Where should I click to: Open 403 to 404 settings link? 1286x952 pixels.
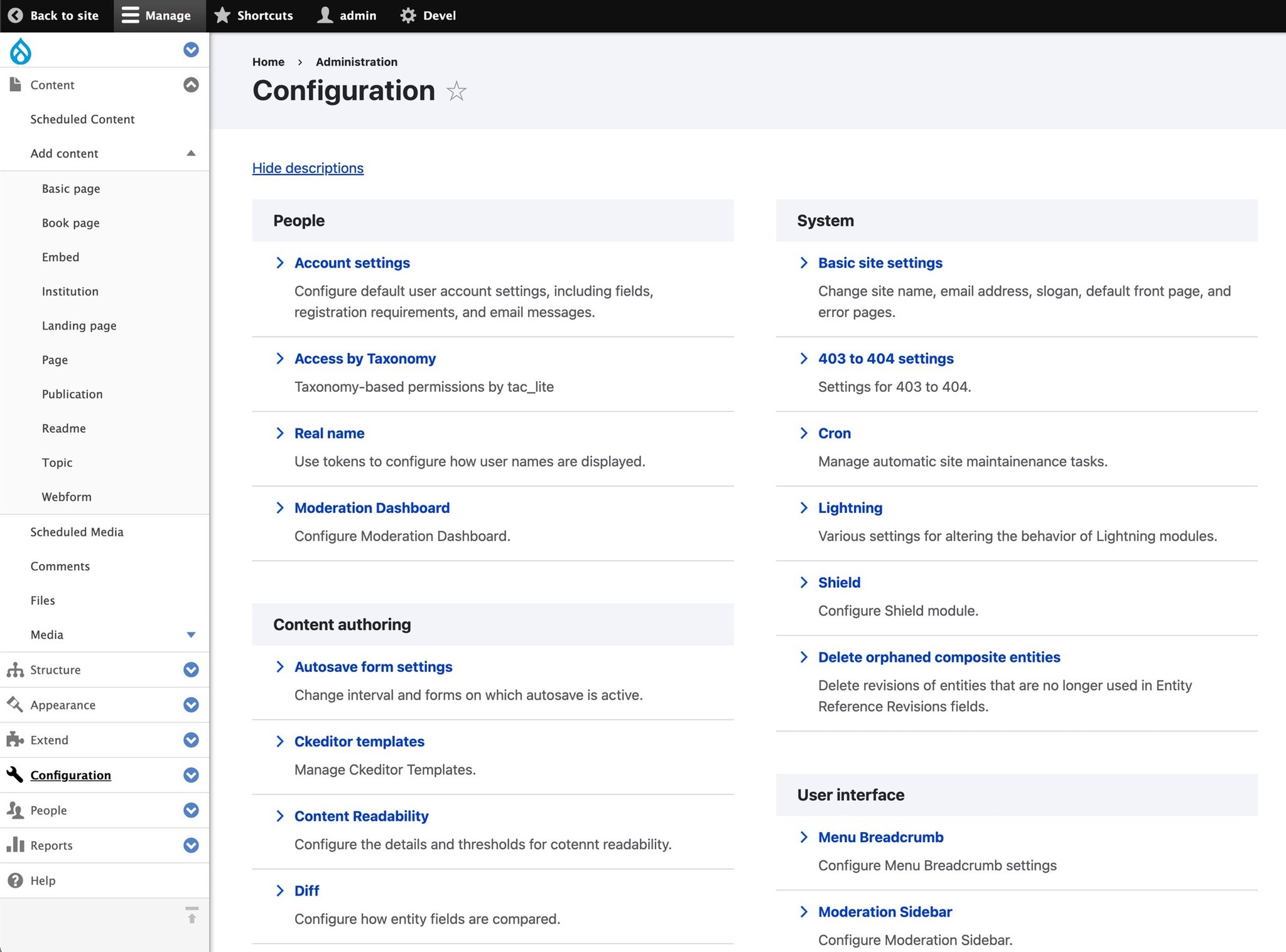point(885,359)
